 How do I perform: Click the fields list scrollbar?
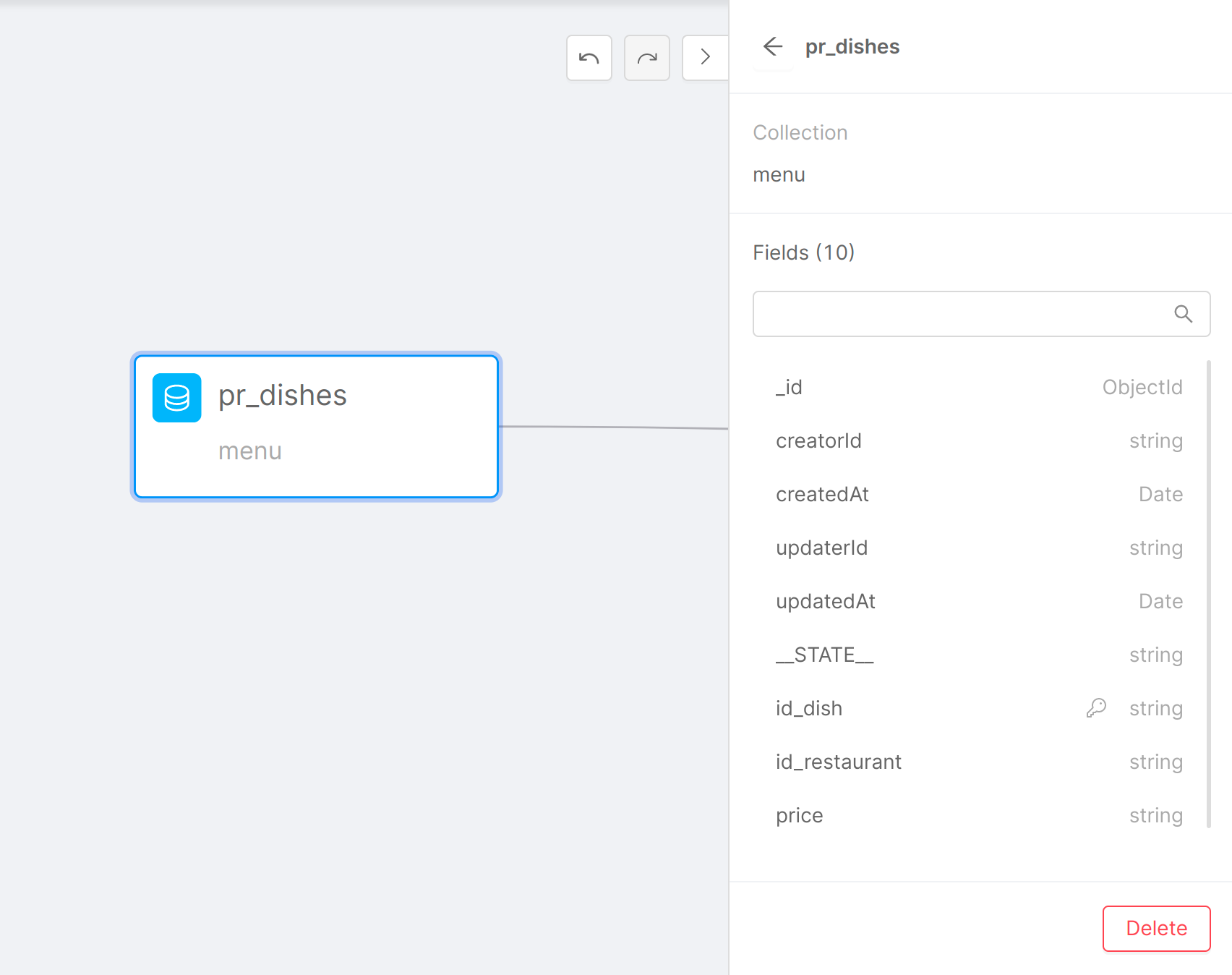click(1208, 593)
